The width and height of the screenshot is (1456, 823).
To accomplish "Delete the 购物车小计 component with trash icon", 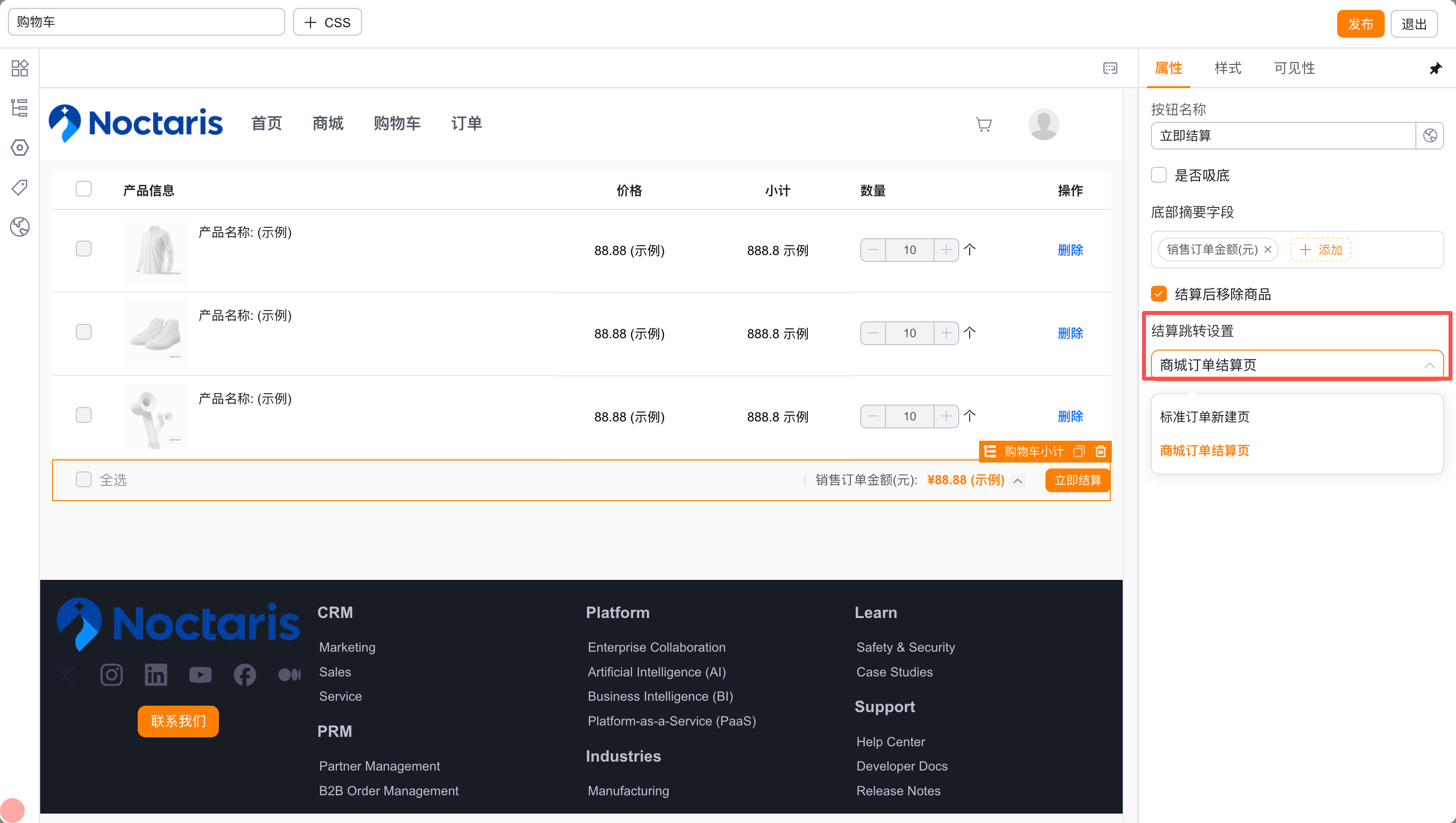I will [x=1100, y=452].
